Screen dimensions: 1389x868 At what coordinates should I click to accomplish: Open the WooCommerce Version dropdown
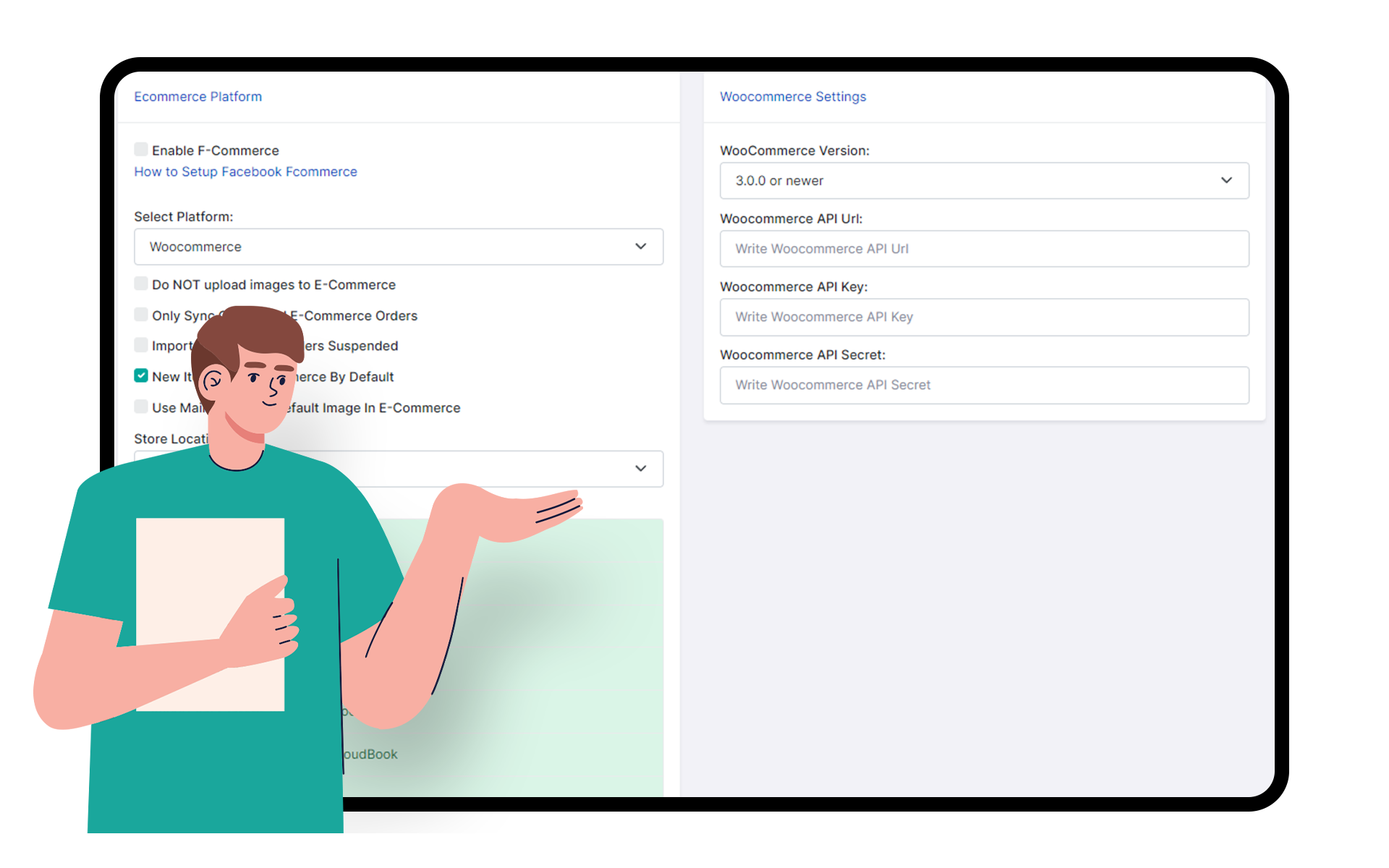click(x=985, y=180)
